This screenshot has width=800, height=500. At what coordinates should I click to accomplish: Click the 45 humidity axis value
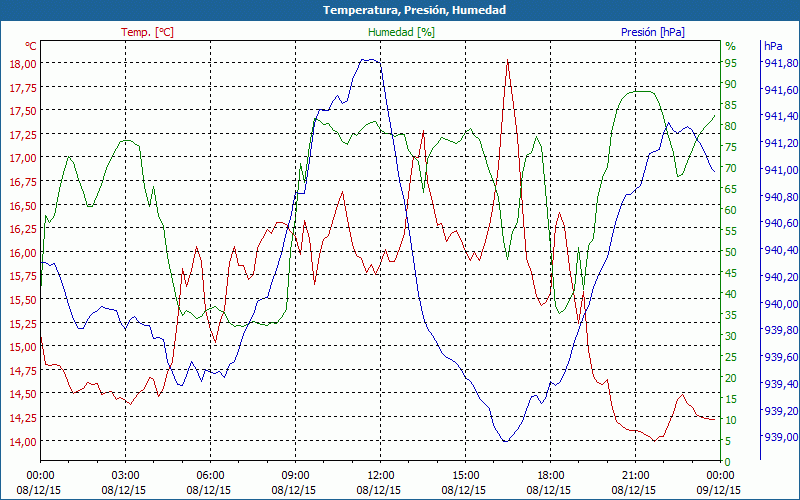tap(731, 273)
